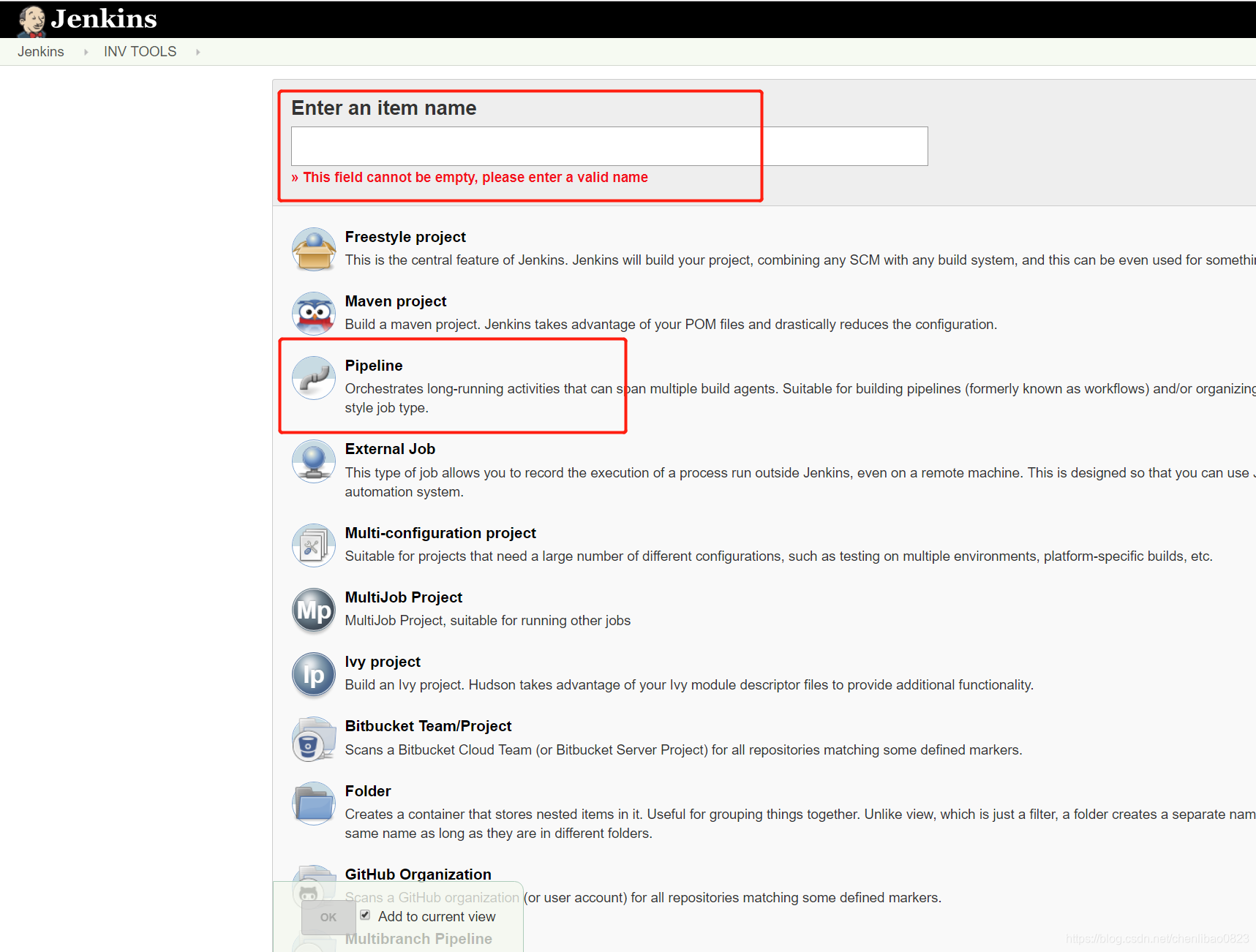1256x952 pixels.
Task: Click the Ivy project description text
Action: click(689, 685)
